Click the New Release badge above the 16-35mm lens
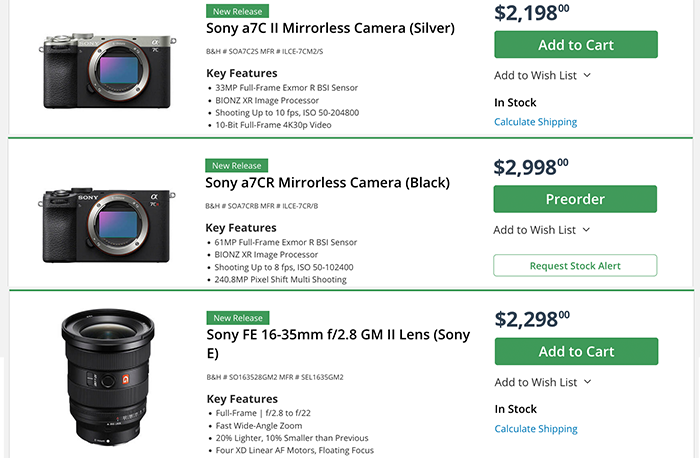Image resolution: width=700 pixels, height=458 pixels. tap(237, 318)
